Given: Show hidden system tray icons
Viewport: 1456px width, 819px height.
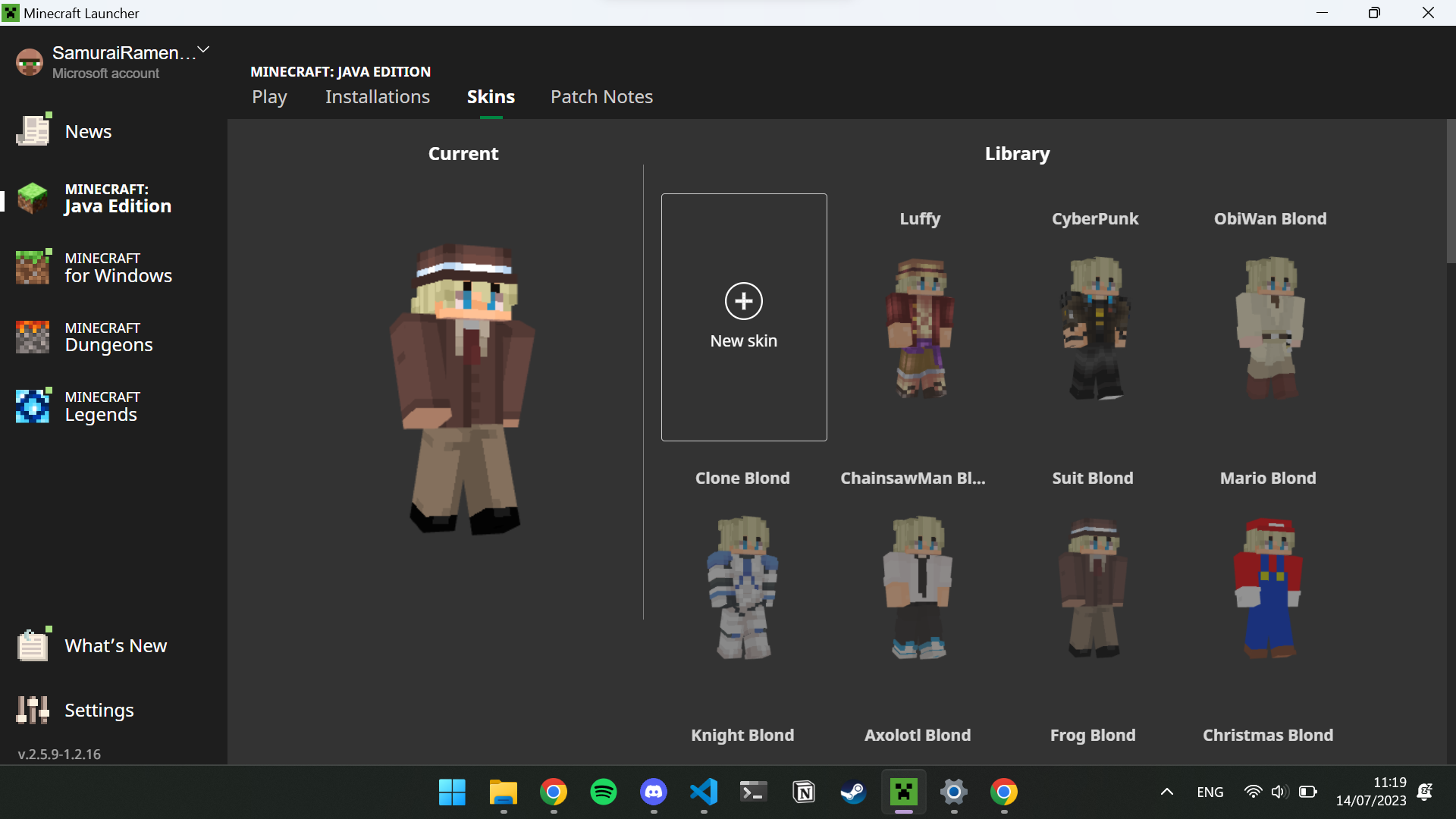Looking at the screenshot, I should click(x=1167, y=792).
